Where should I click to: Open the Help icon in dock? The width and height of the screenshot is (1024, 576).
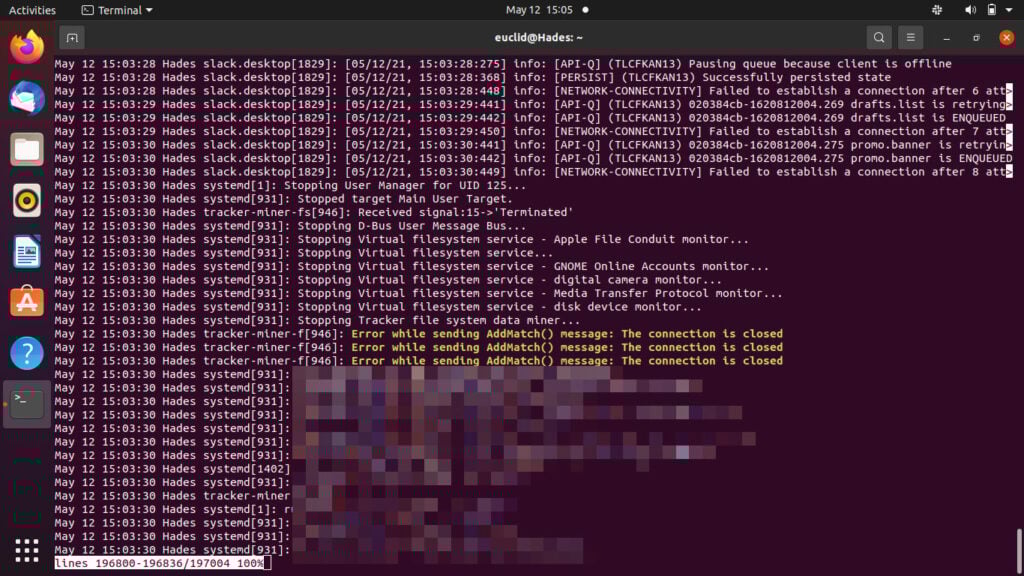pyautogui.click(x=27, y=353)
